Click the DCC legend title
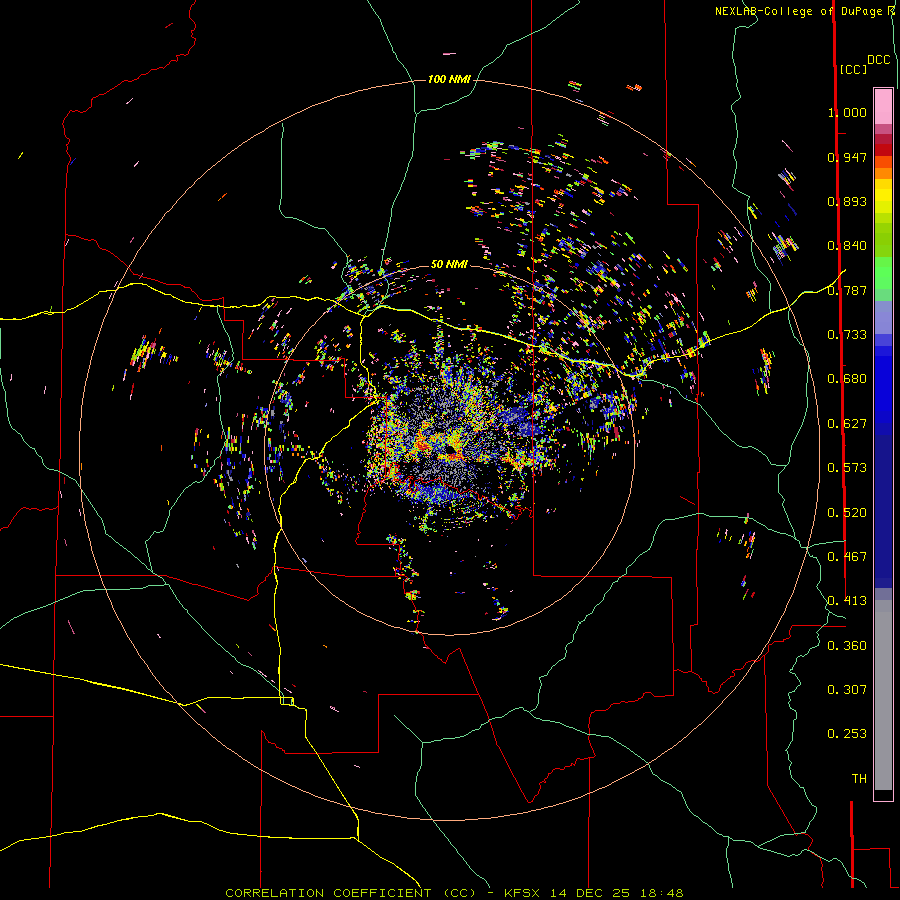 878,60
